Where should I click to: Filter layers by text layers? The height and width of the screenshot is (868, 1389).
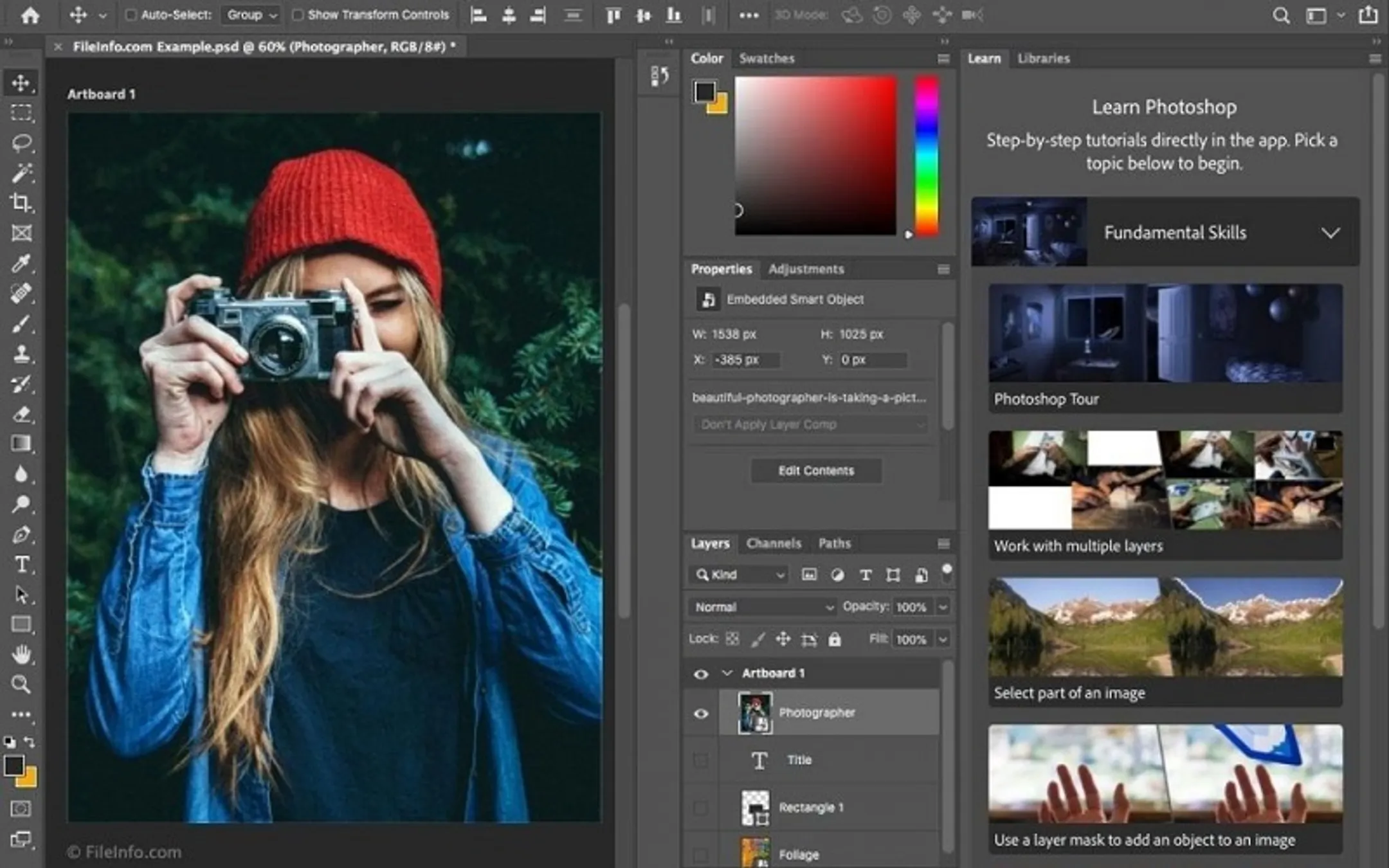(x=865, y=574)
